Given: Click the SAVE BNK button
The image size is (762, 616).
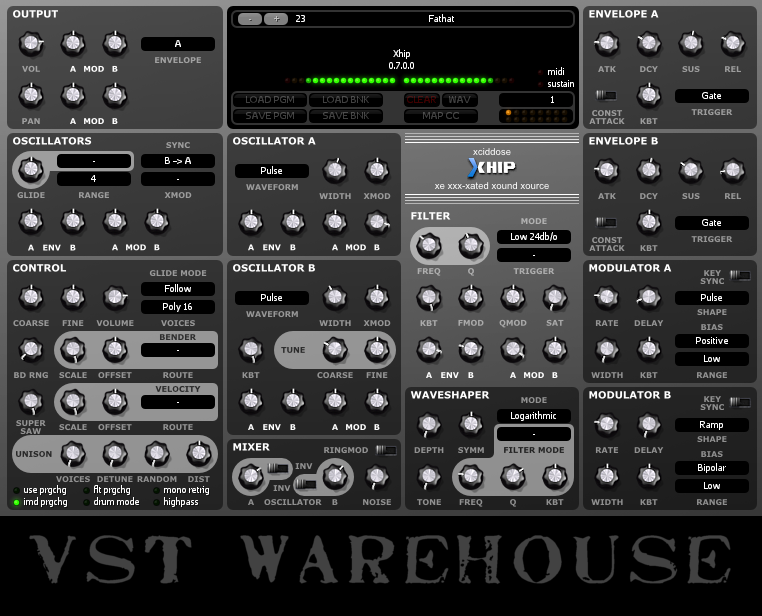Looking at the screenshot, I should pyautogui.click(x=346, y=116).
